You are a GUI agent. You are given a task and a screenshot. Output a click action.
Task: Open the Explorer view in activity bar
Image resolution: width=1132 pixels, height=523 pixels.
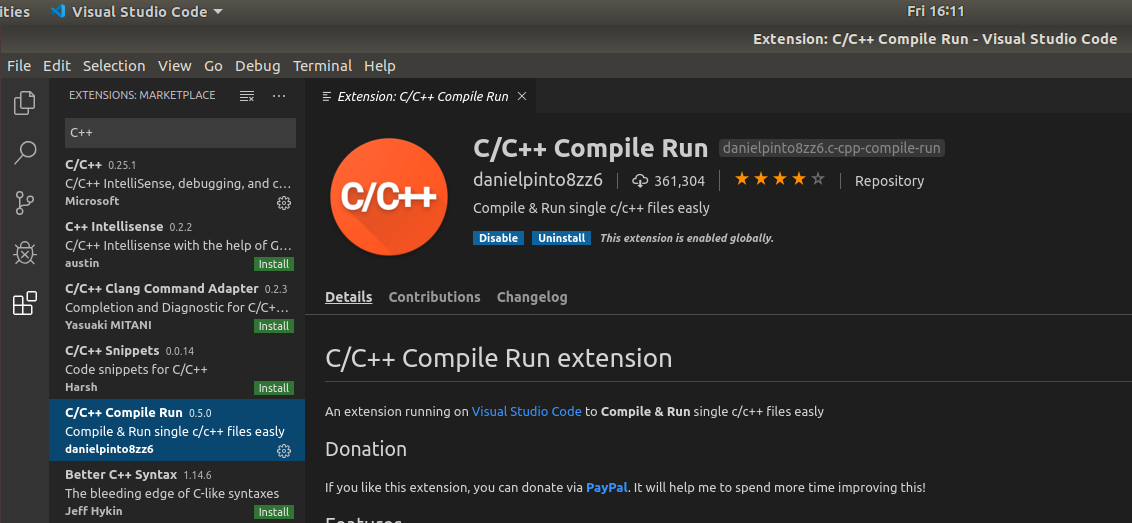(25, 103)
